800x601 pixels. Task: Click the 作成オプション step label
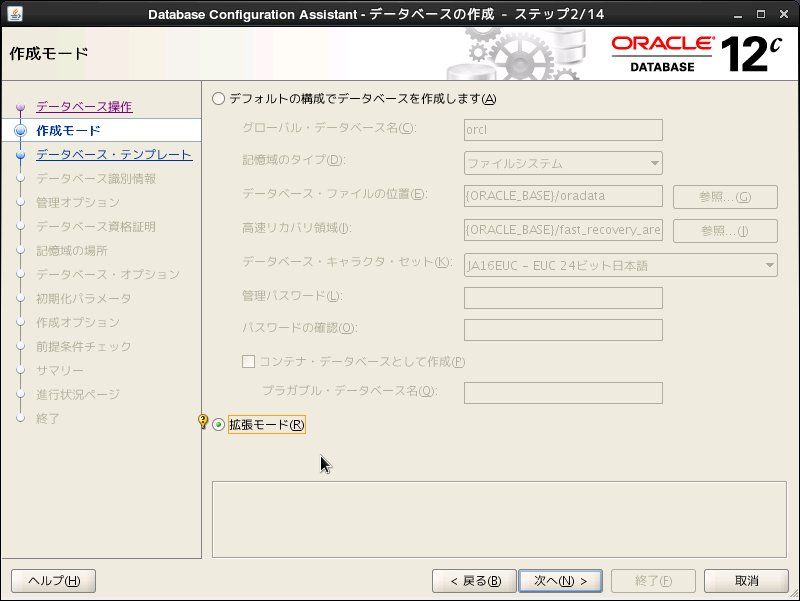78,322
